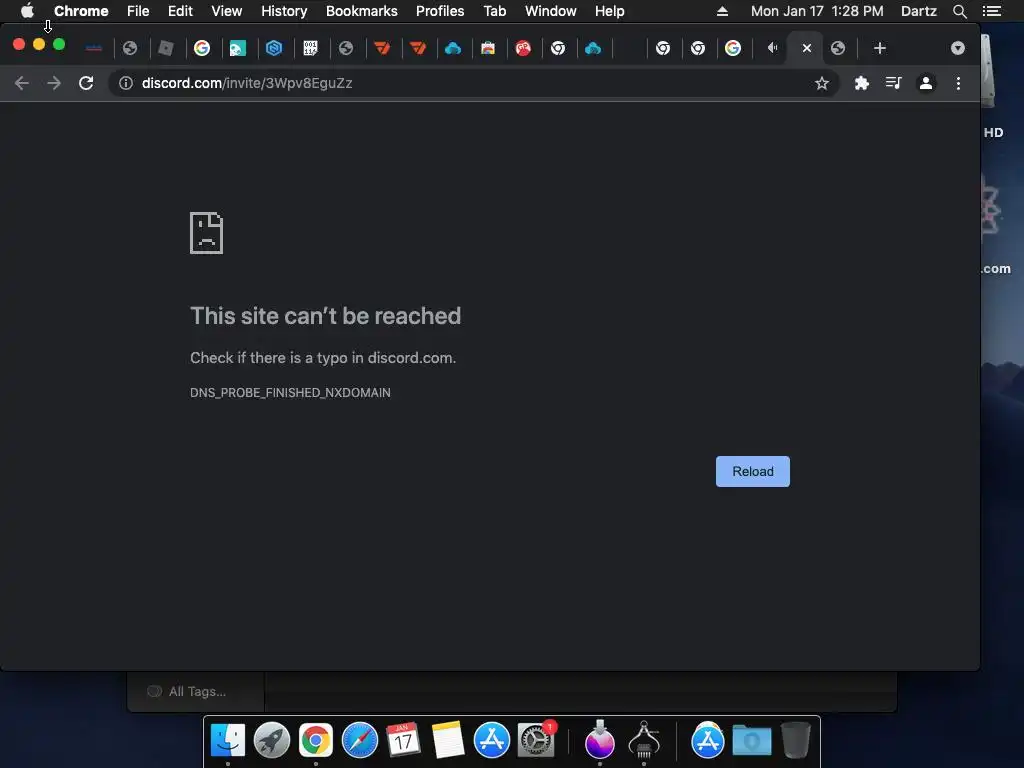Reload the page with the toolbar refresh icon
The height and width of the screenshot is (768, 1024).
(x=86, y=83)
